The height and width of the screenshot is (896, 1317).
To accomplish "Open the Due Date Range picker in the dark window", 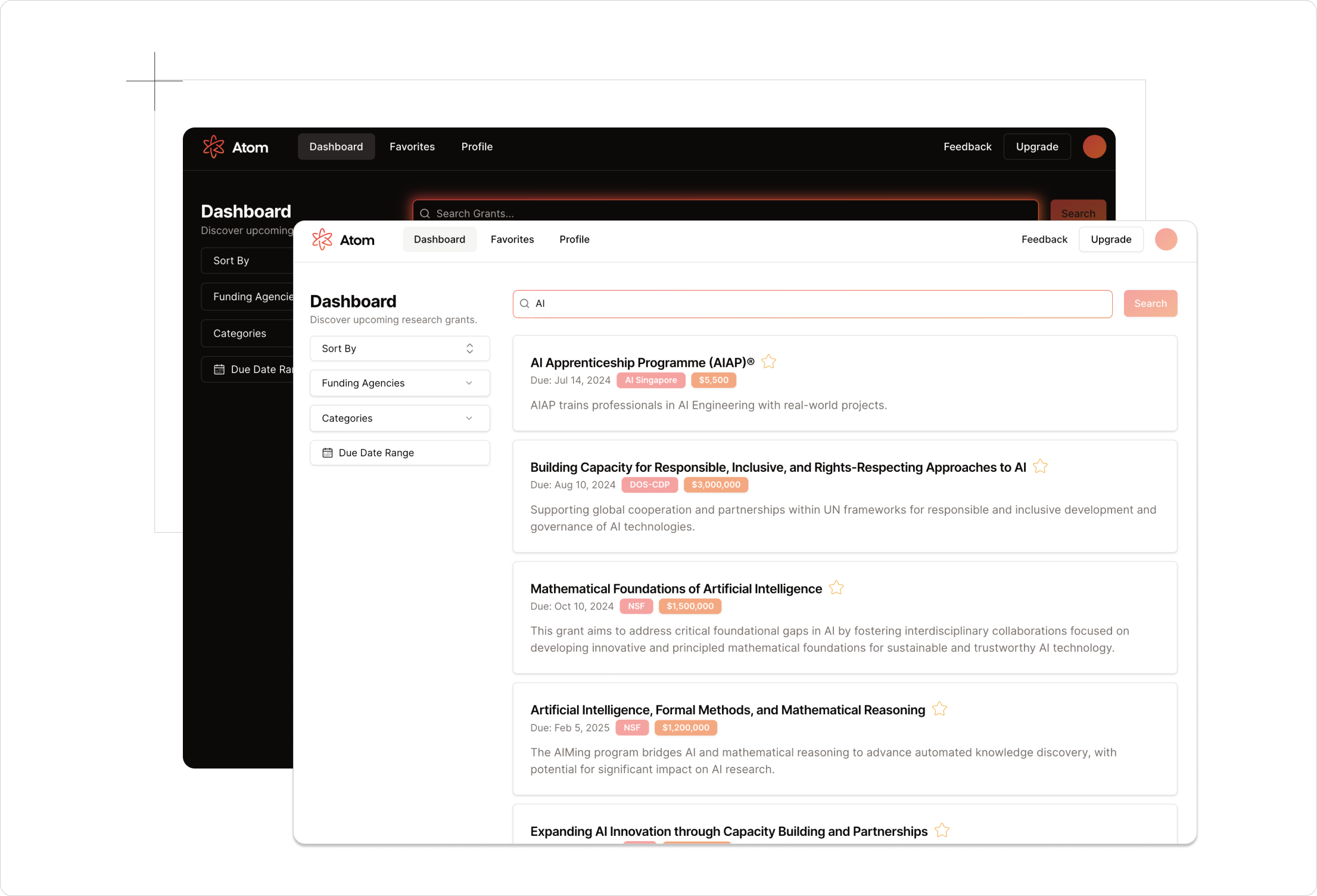I will pos(247,369).
